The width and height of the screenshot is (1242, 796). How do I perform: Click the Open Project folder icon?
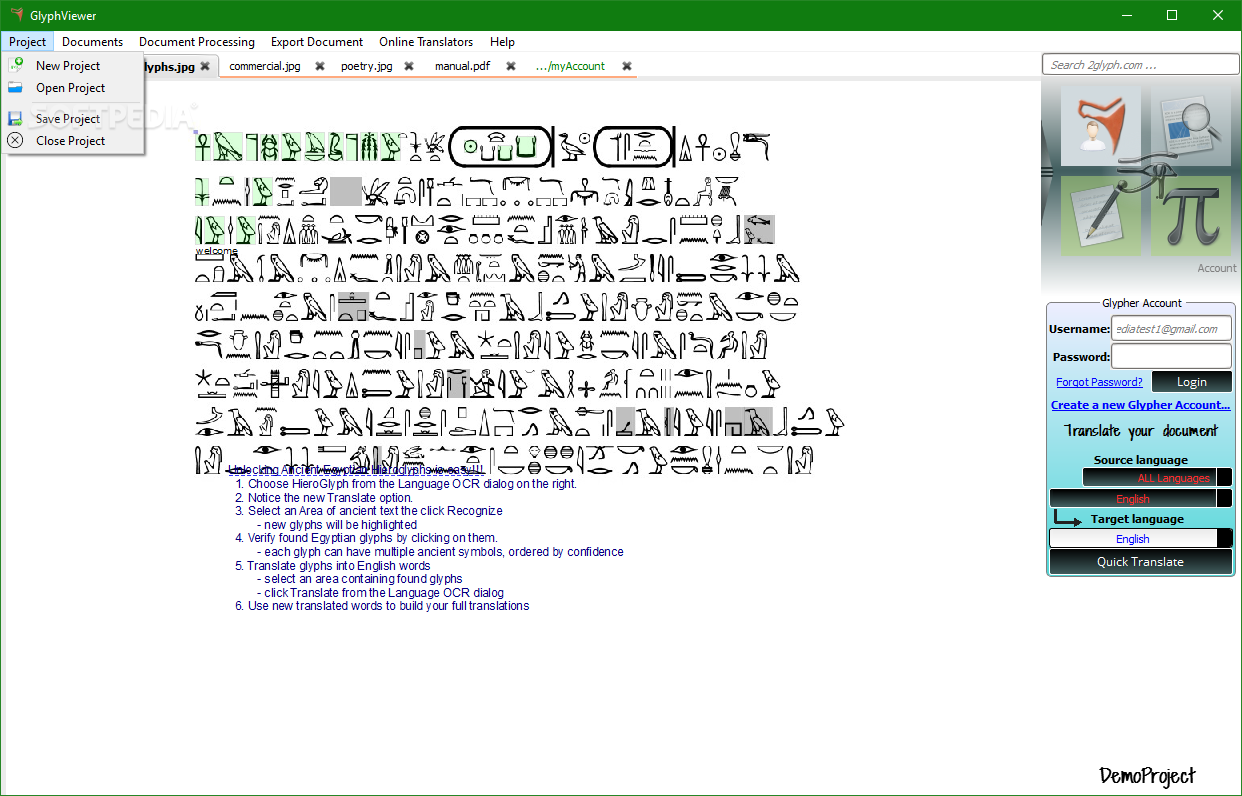pos(15,88)
